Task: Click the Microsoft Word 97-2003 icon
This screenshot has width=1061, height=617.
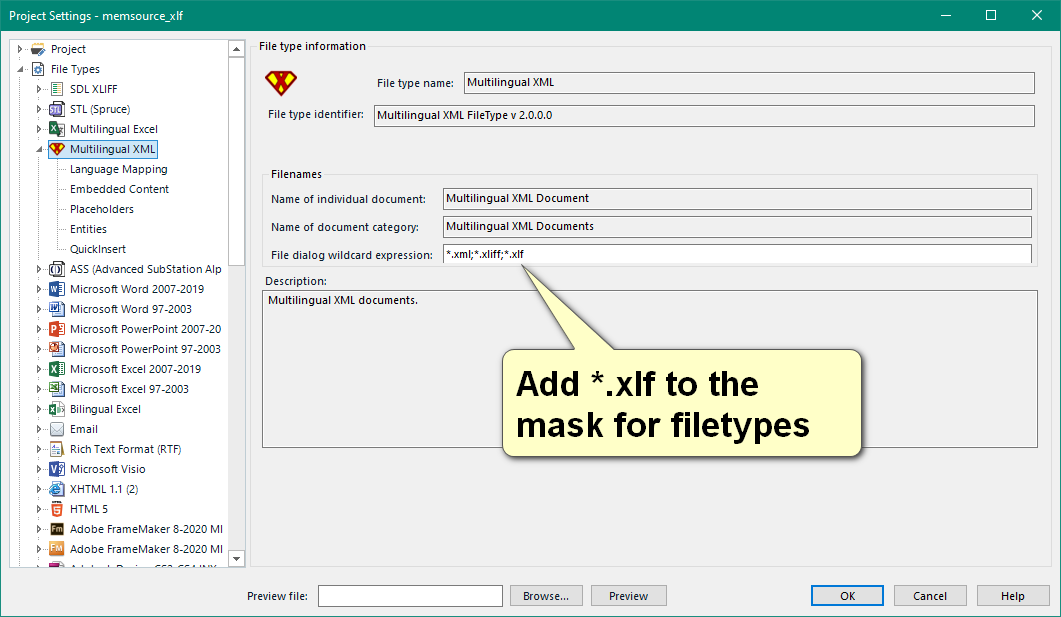Action: pyautogui.click(x=57, y=309)
